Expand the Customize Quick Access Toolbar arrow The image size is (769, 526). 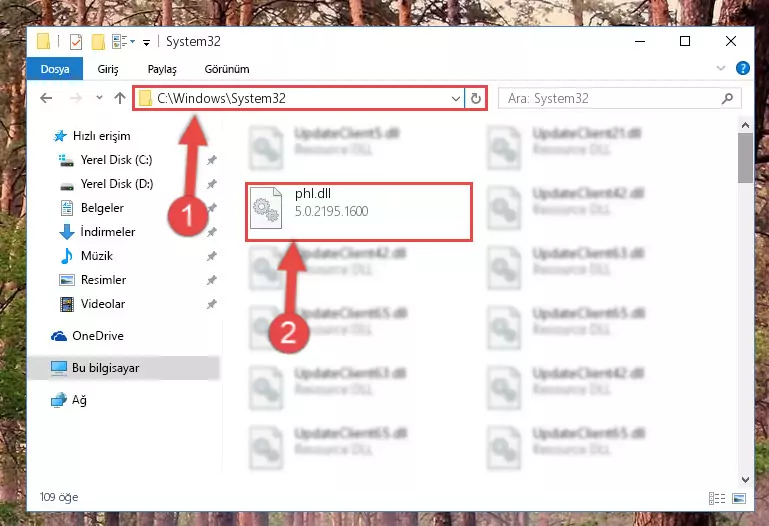(x=146, y=43)
